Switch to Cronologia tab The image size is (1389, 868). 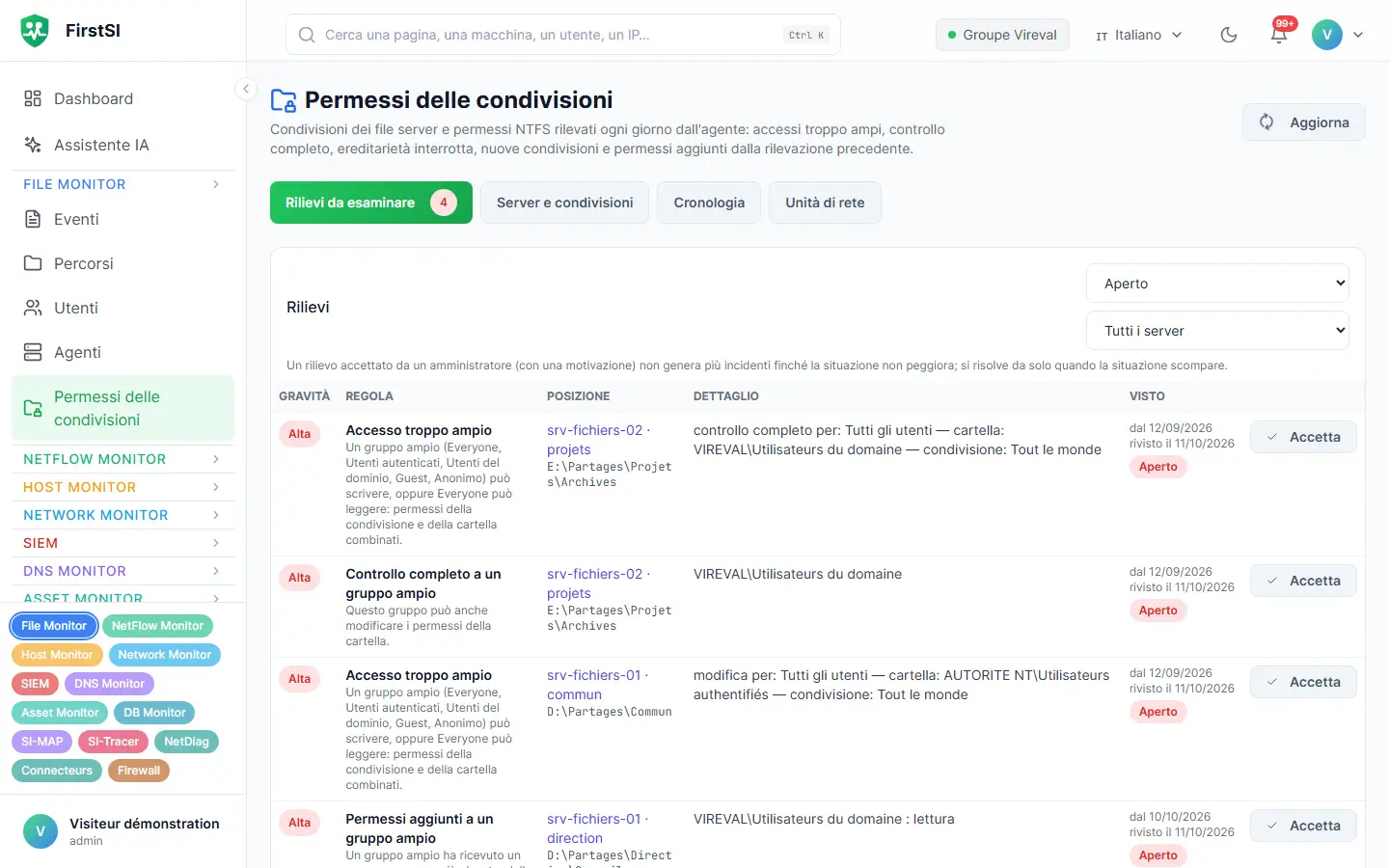709,203
